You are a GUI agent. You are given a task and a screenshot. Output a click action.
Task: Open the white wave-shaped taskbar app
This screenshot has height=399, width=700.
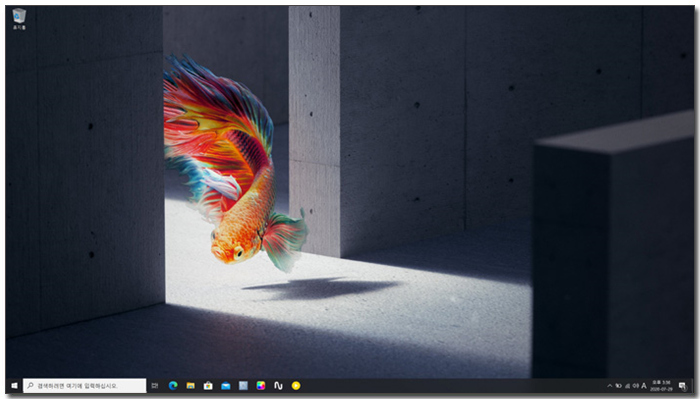pyautogui.click(x=278, y=386)
